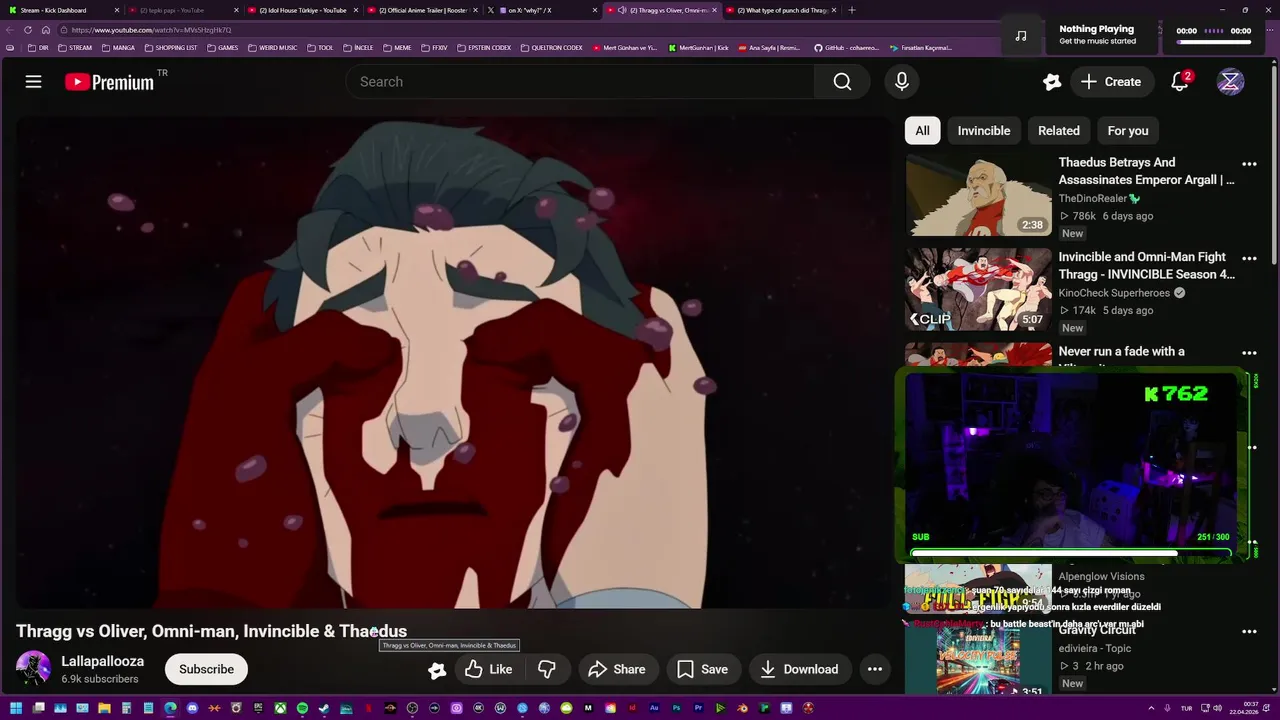
Task: Open Windows Start menu
Action: (x=16, y=709)
